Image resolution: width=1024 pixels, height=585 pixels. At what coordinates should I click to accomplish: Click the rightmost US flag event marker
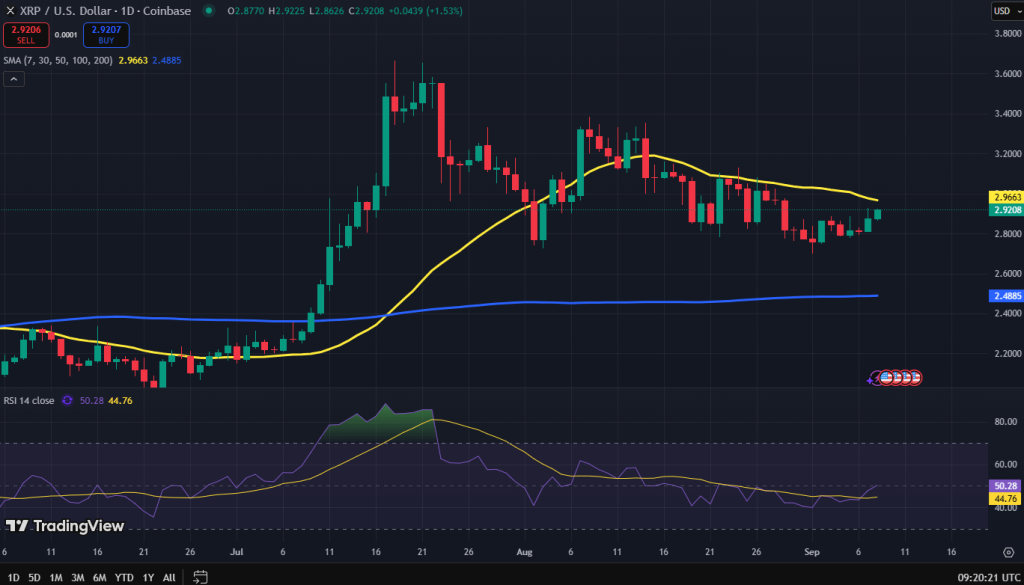point(915,377)
